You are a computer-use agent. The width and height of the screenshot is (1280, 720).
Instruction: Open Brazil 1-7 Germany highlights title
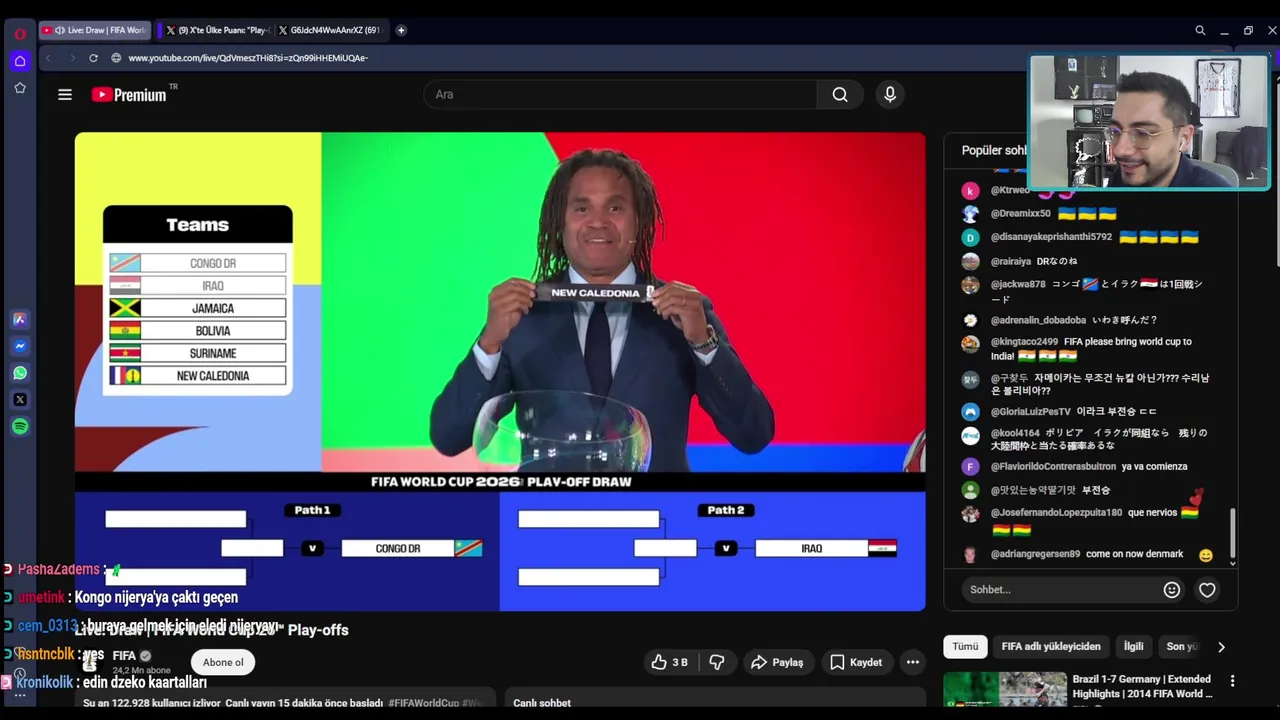[1142, 686]
